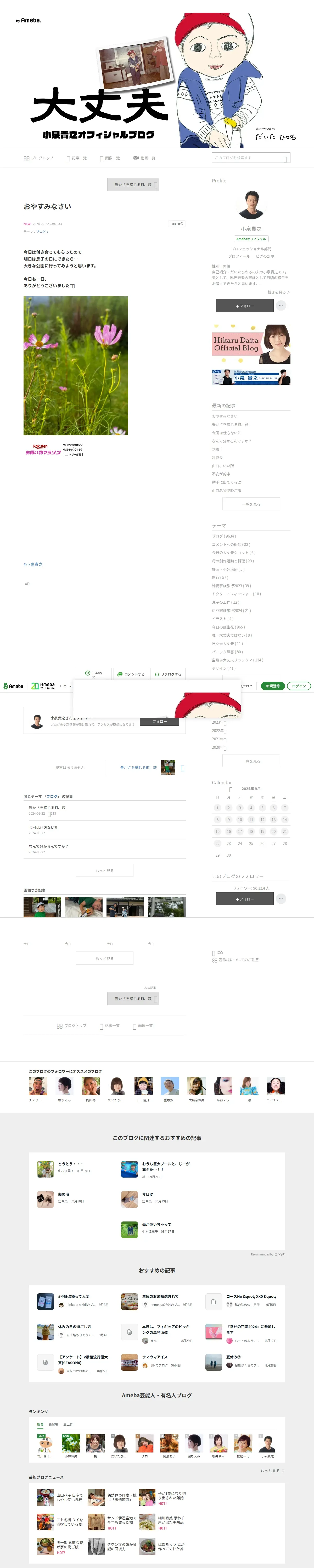Click the Ameba logo in the sticky bar

[x=13, y=686]
